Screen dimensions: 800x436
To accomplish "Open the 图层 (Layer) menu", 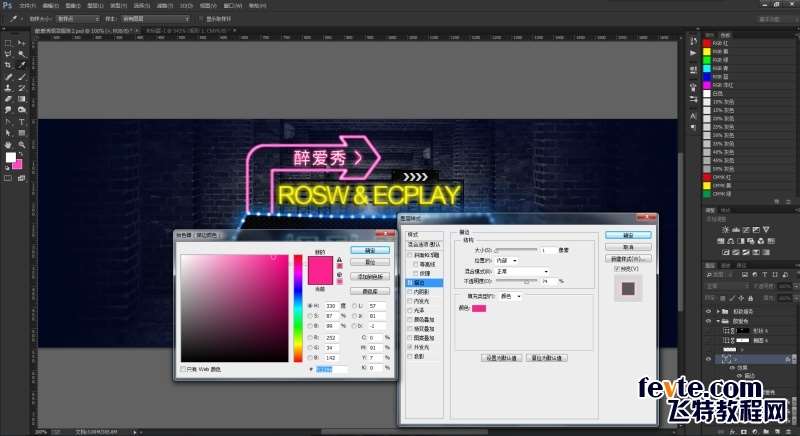I will point(95,6).
